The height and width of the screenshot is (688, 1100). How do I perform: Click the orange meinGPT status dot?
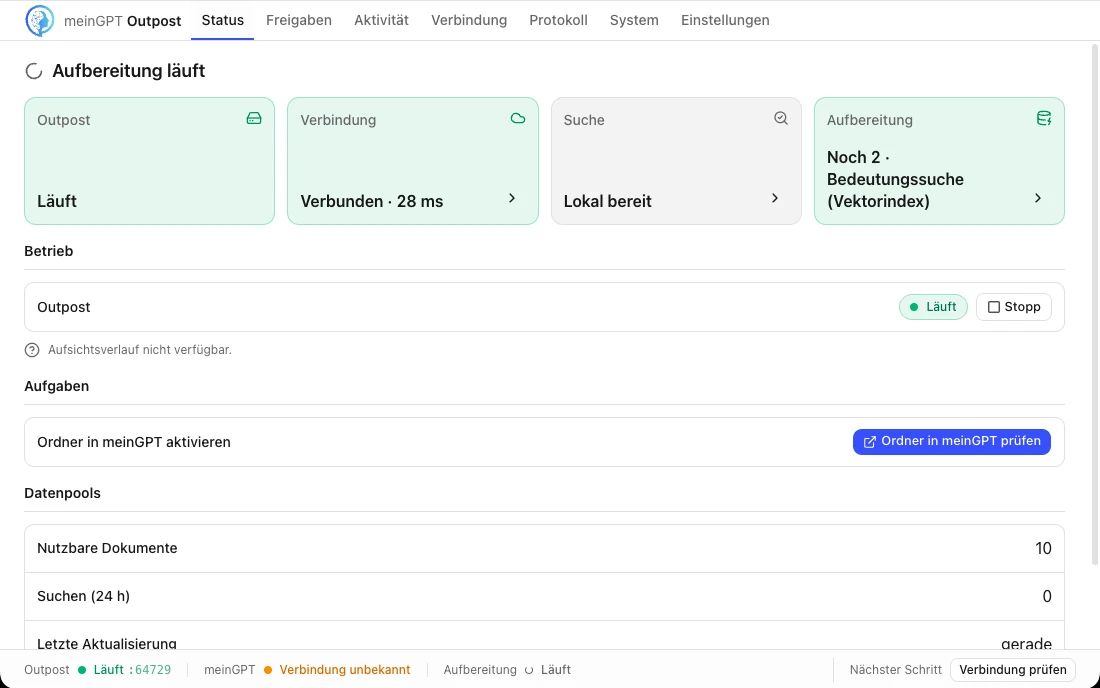point(268,670)
